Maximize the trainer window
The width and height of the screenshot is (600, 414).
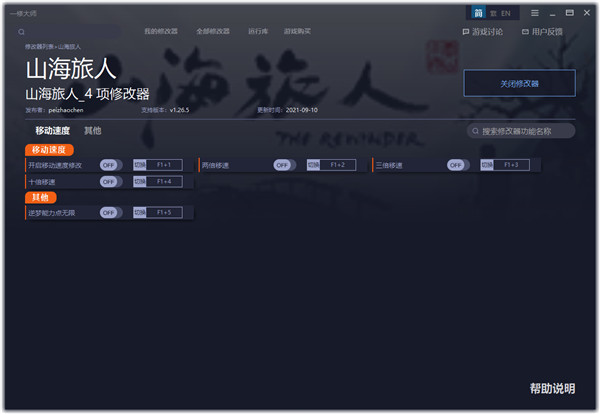(x=569, y=13)
